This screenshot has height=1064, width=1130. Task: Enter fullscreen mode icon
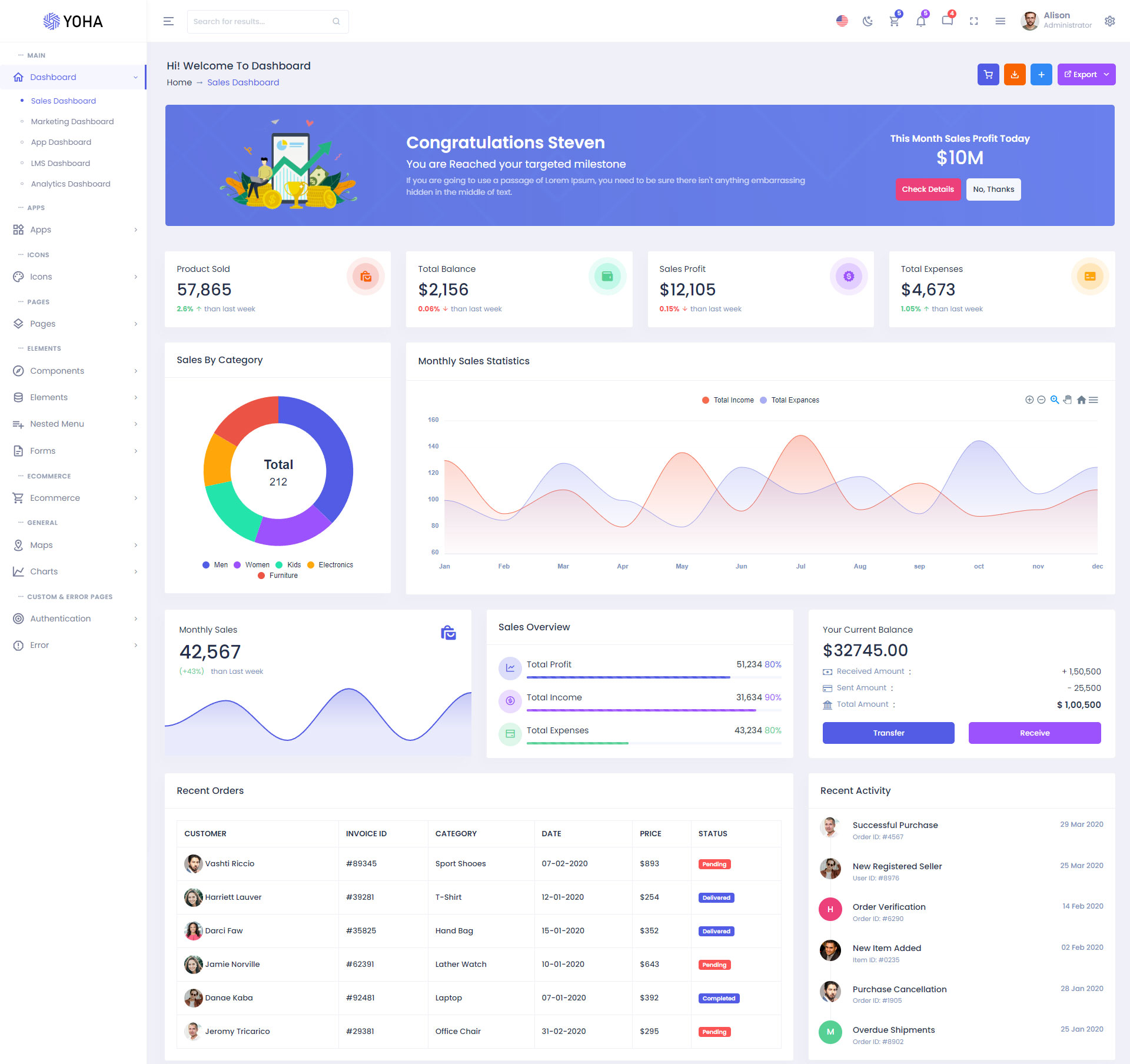[x=974, y=22]
